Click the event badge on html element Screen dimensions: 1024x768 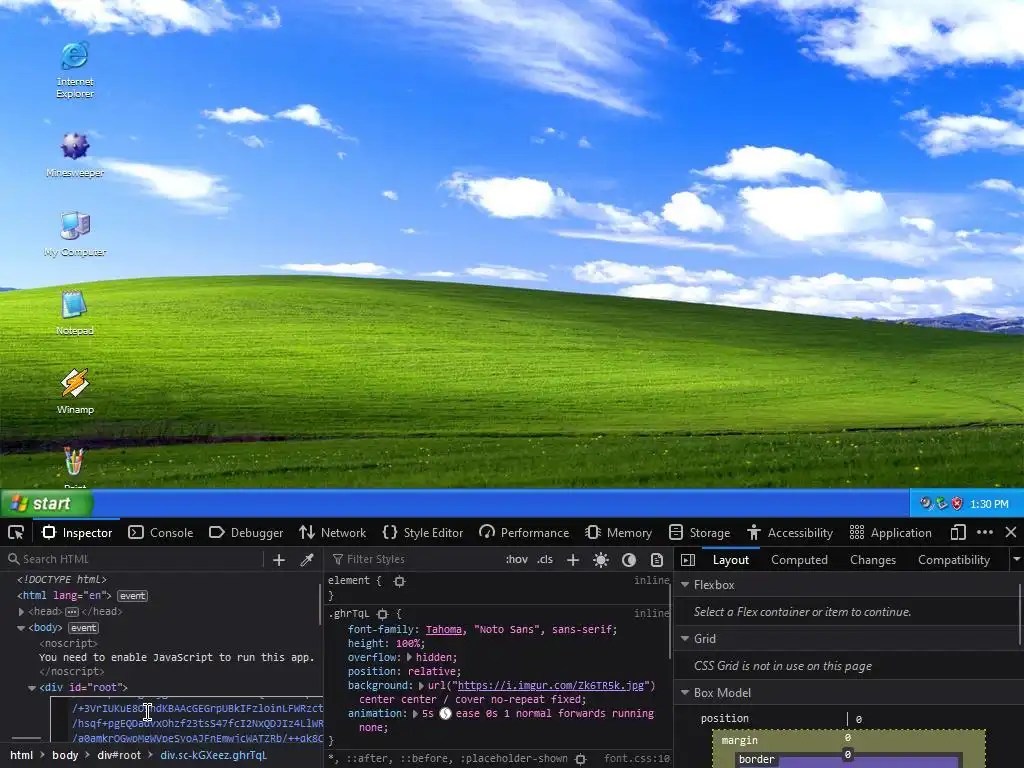pyautogui.click(x=133, y=596)
